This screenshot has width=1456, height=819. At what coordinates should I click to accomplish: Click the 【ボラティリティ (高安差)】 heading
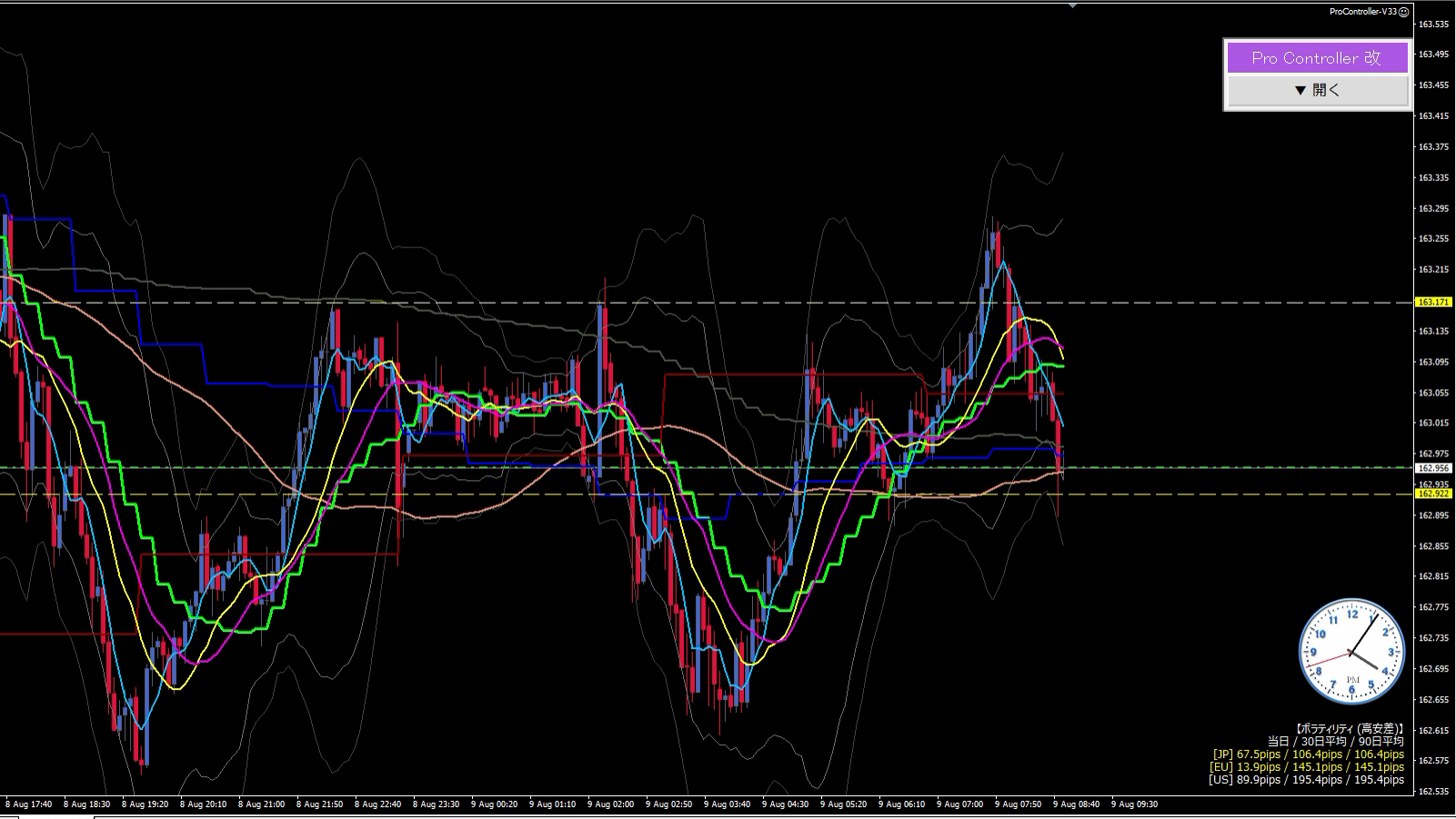[x=1348, y=729]
